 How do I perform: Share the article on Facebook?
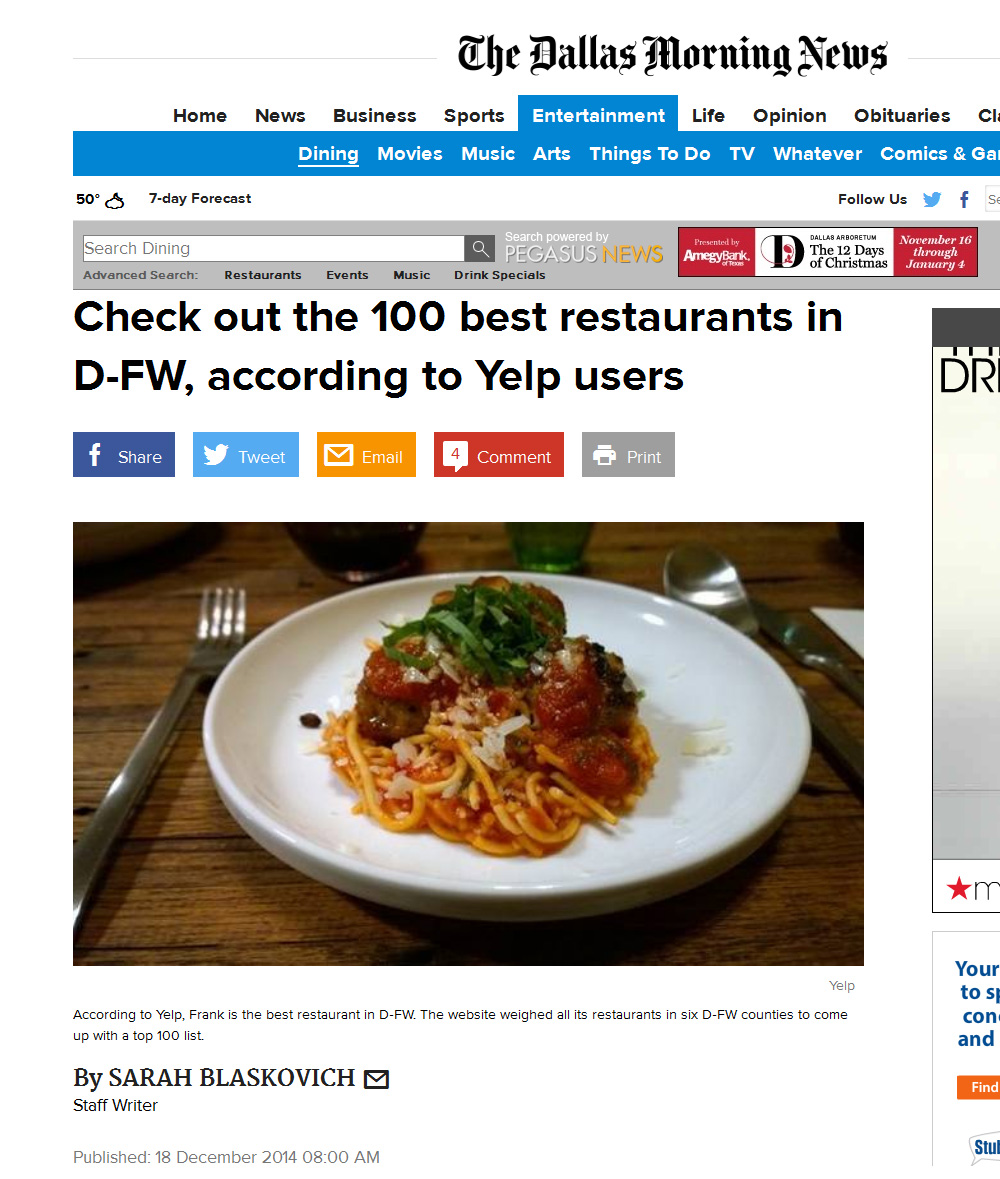124,454
